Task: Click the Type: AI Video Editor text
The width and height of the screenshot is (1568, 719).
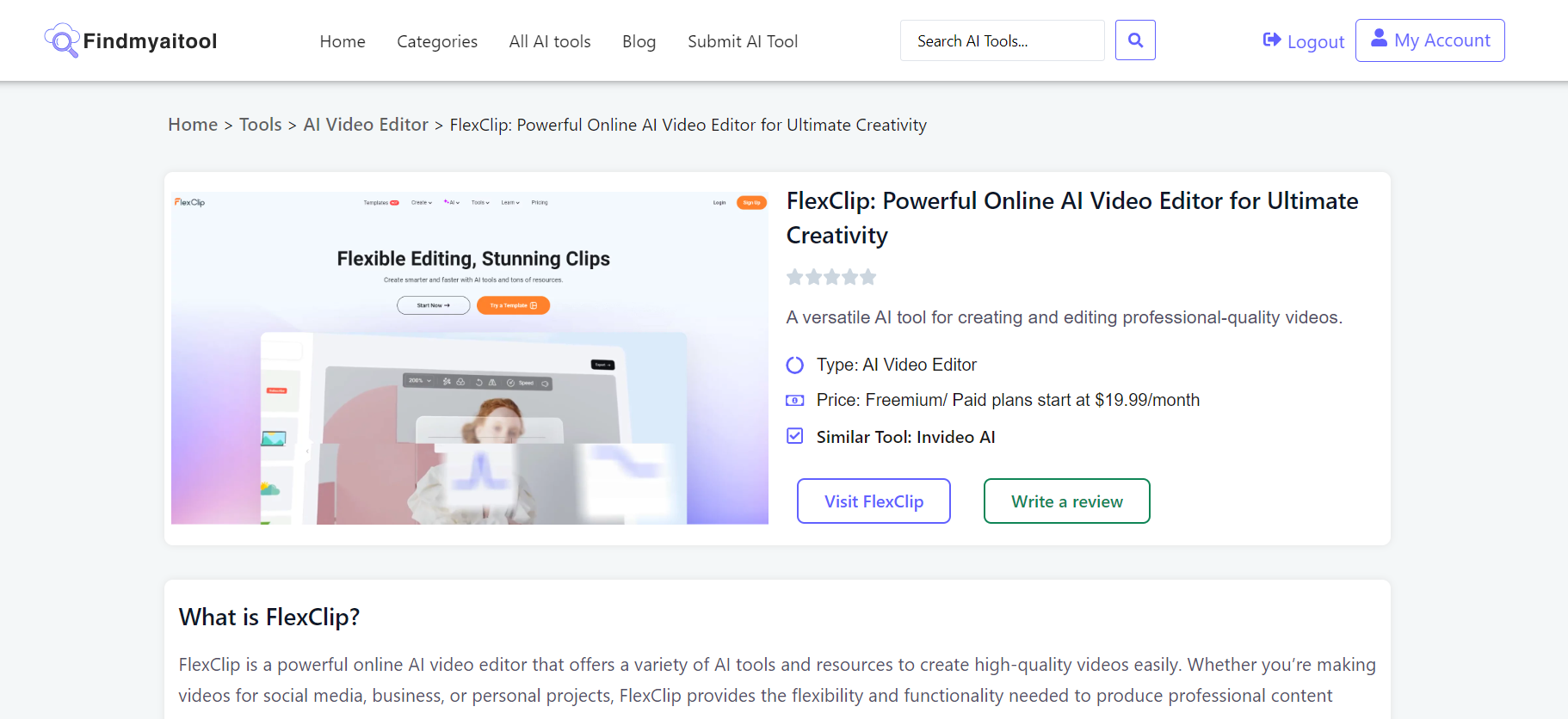Action: (897, 365)
